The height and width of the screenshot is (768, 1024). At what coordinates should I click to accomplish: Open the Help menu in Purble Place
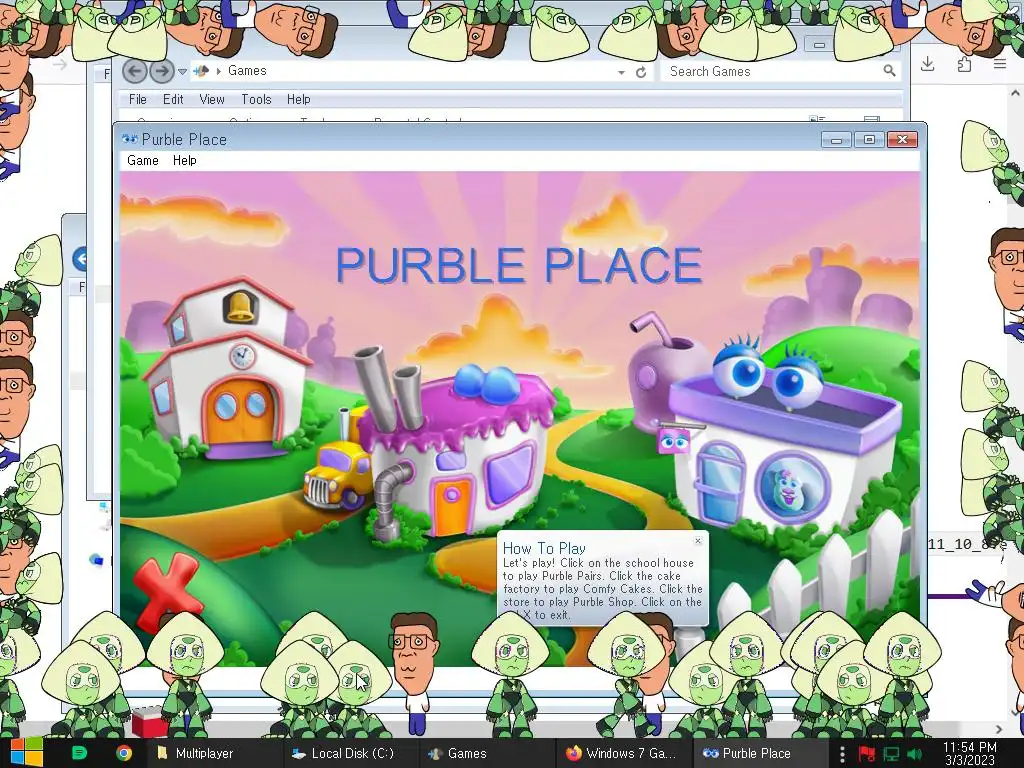[x=184, y=161]
